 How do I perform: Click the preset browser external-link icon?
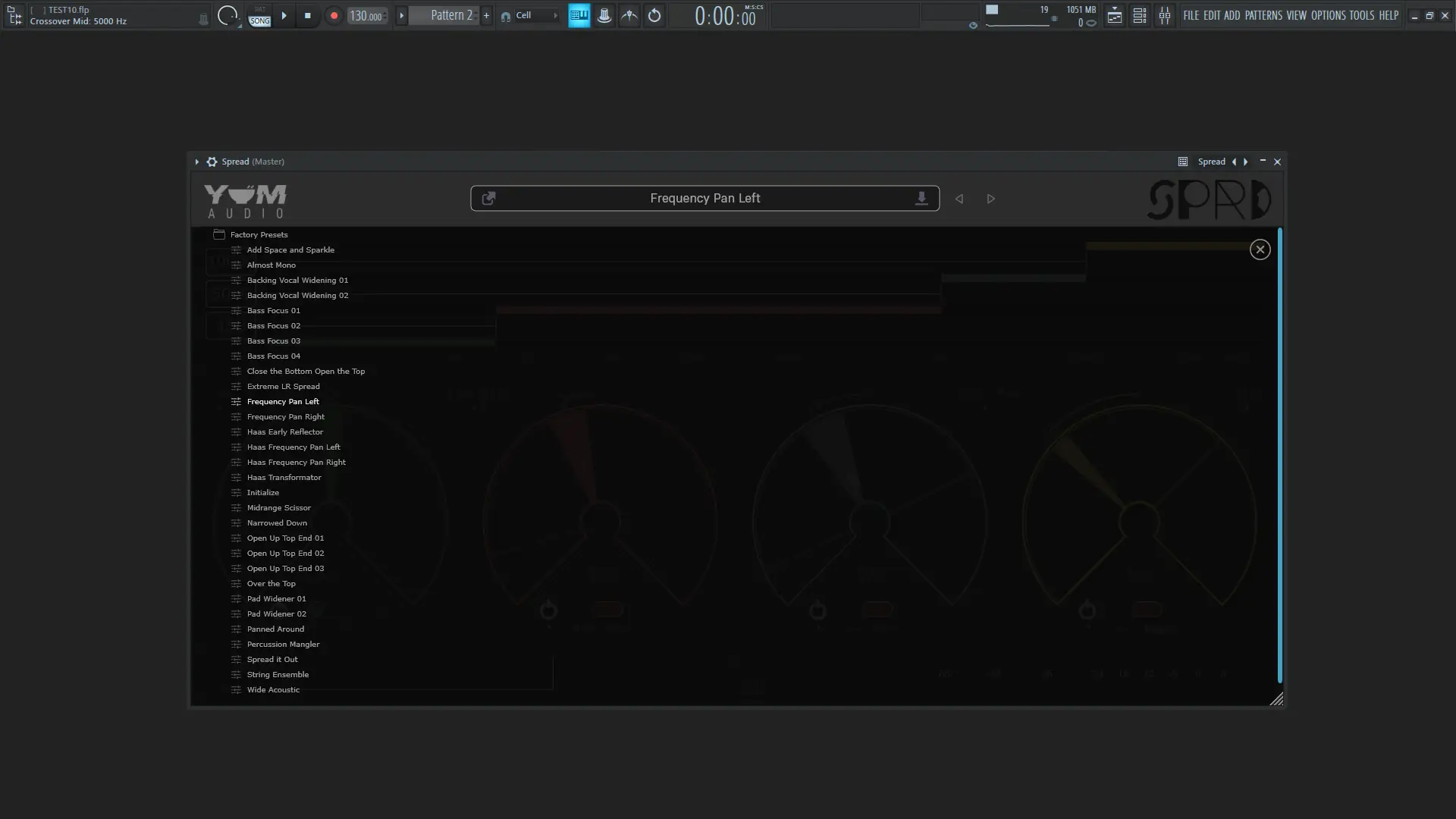[x=489, y=198]
